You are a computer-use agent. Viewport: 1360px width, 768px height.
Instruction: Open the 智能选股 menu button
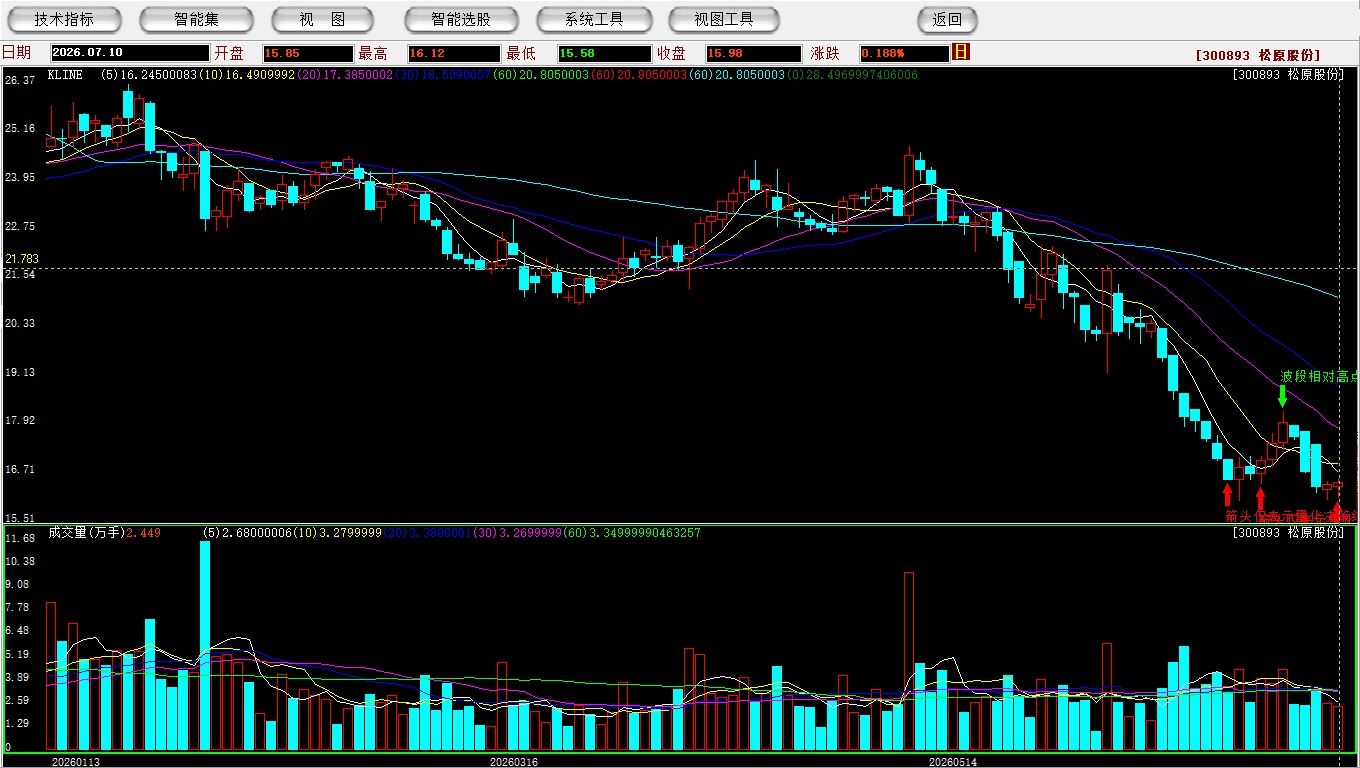pos(461,19)
